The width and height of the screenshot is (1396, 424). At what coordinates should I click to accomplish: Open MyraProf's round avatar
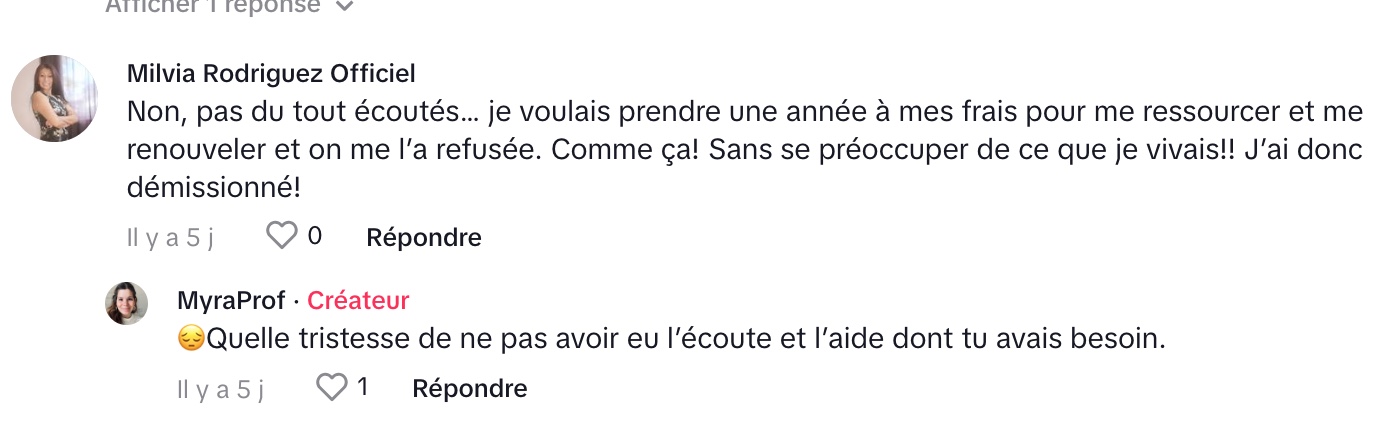click(x=127, y=304)
